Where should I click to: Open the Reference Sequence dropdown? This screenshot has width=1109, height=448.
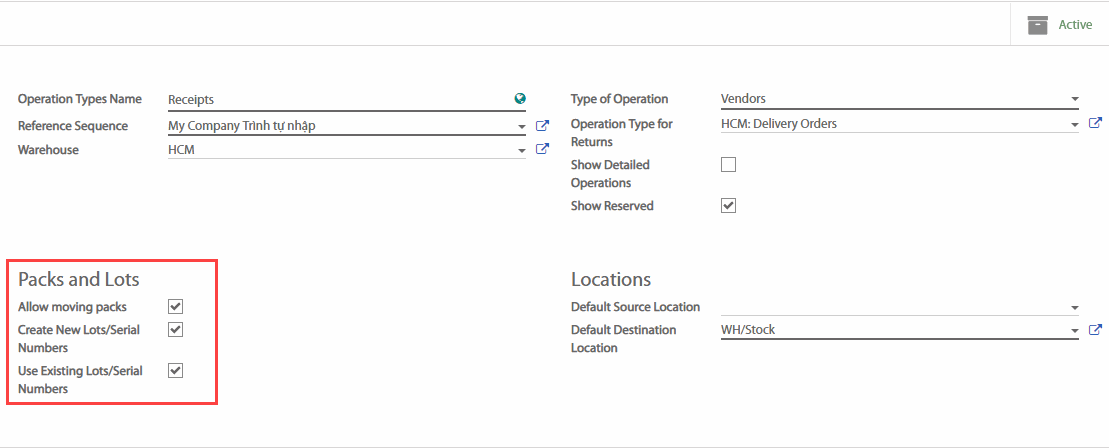pos(521,127)
